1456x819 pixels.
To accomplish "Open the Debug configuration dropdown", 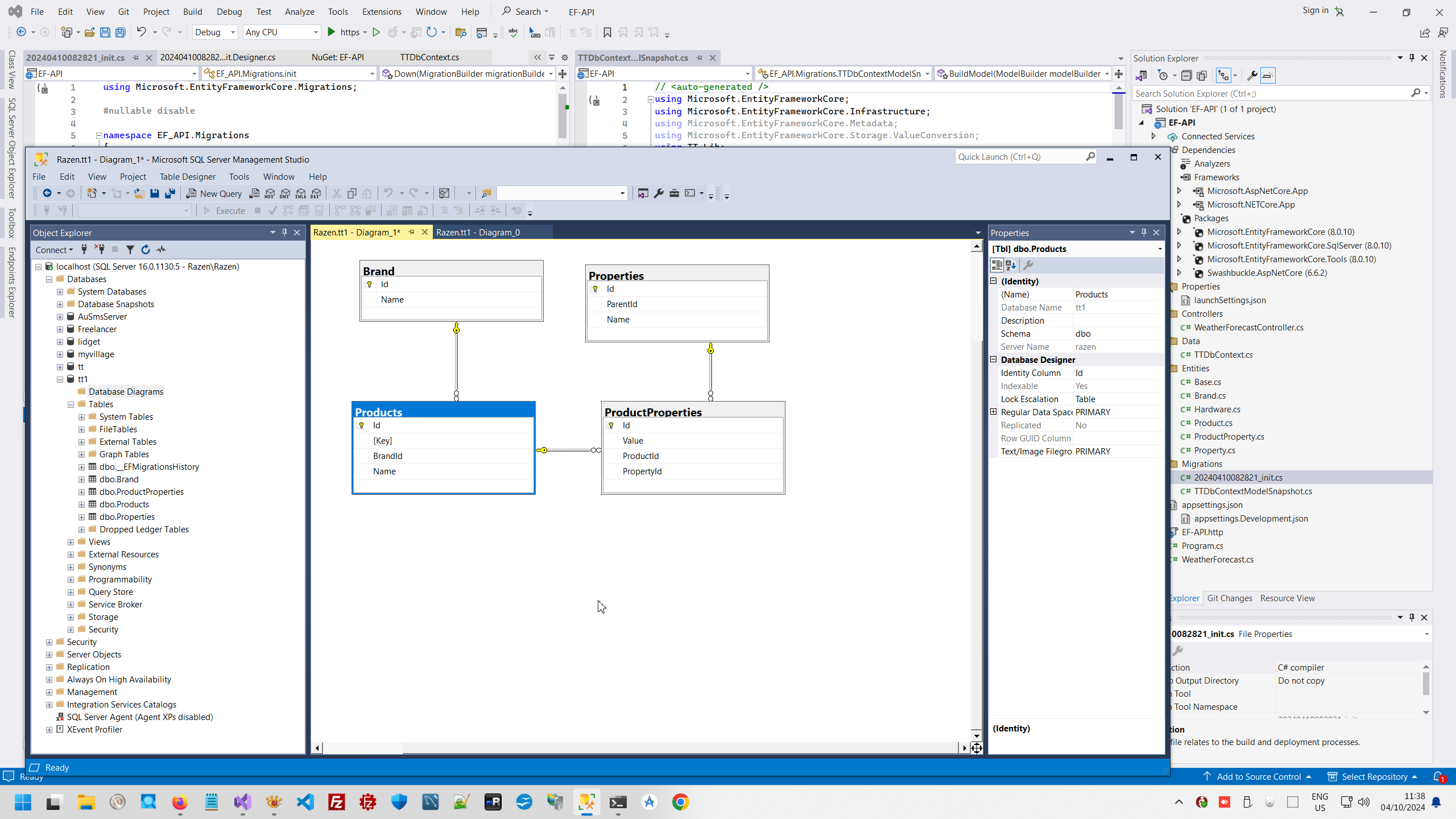I will [x=233, y=32].
